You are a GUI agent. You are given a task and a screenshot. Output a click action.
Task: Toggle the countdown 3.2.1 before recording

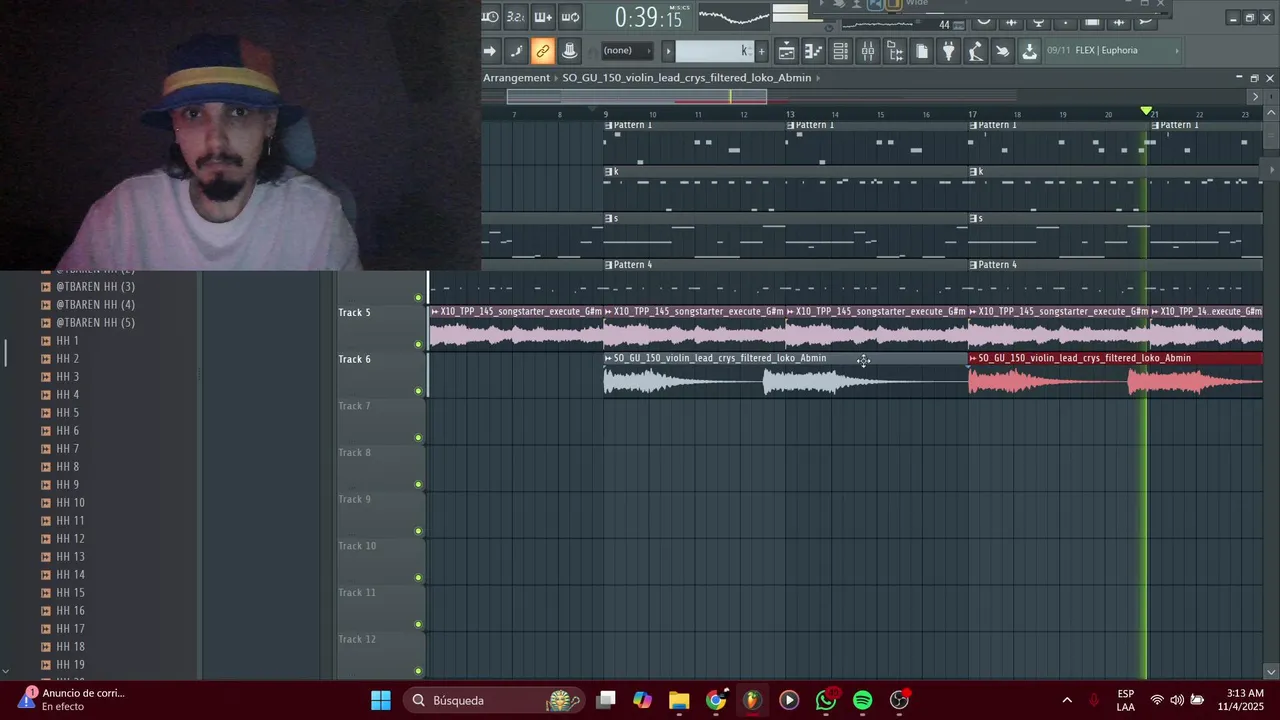tap(515, 16)
